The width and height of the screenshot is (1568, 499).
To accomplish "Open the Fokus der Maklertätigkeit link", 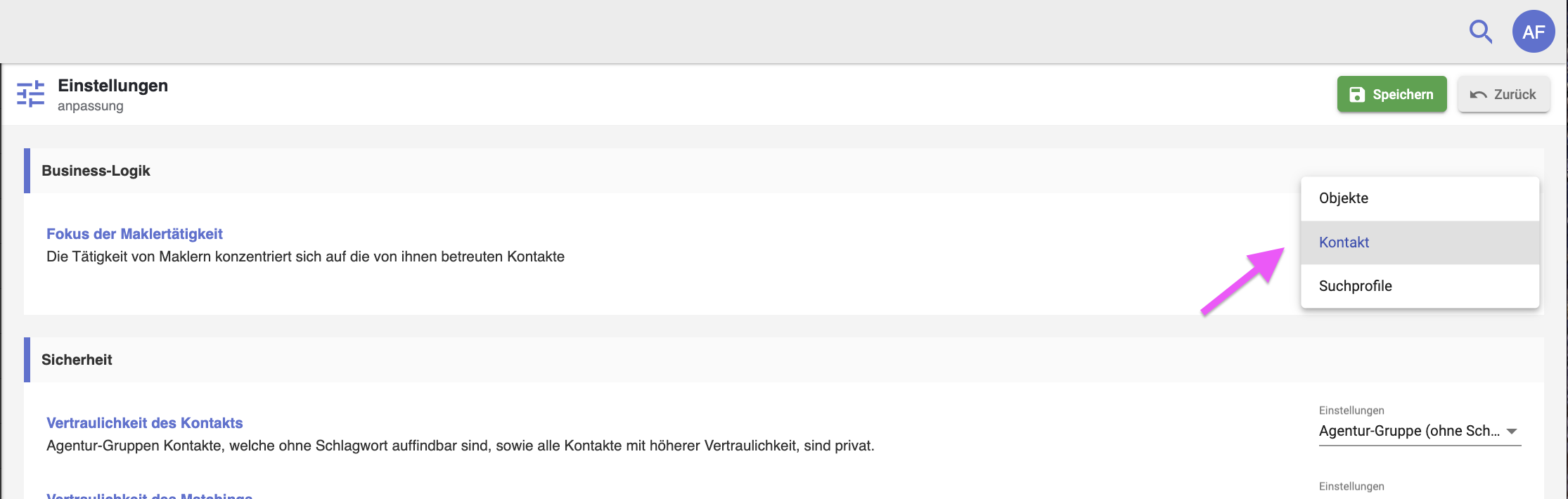I will tap(134, 234).
